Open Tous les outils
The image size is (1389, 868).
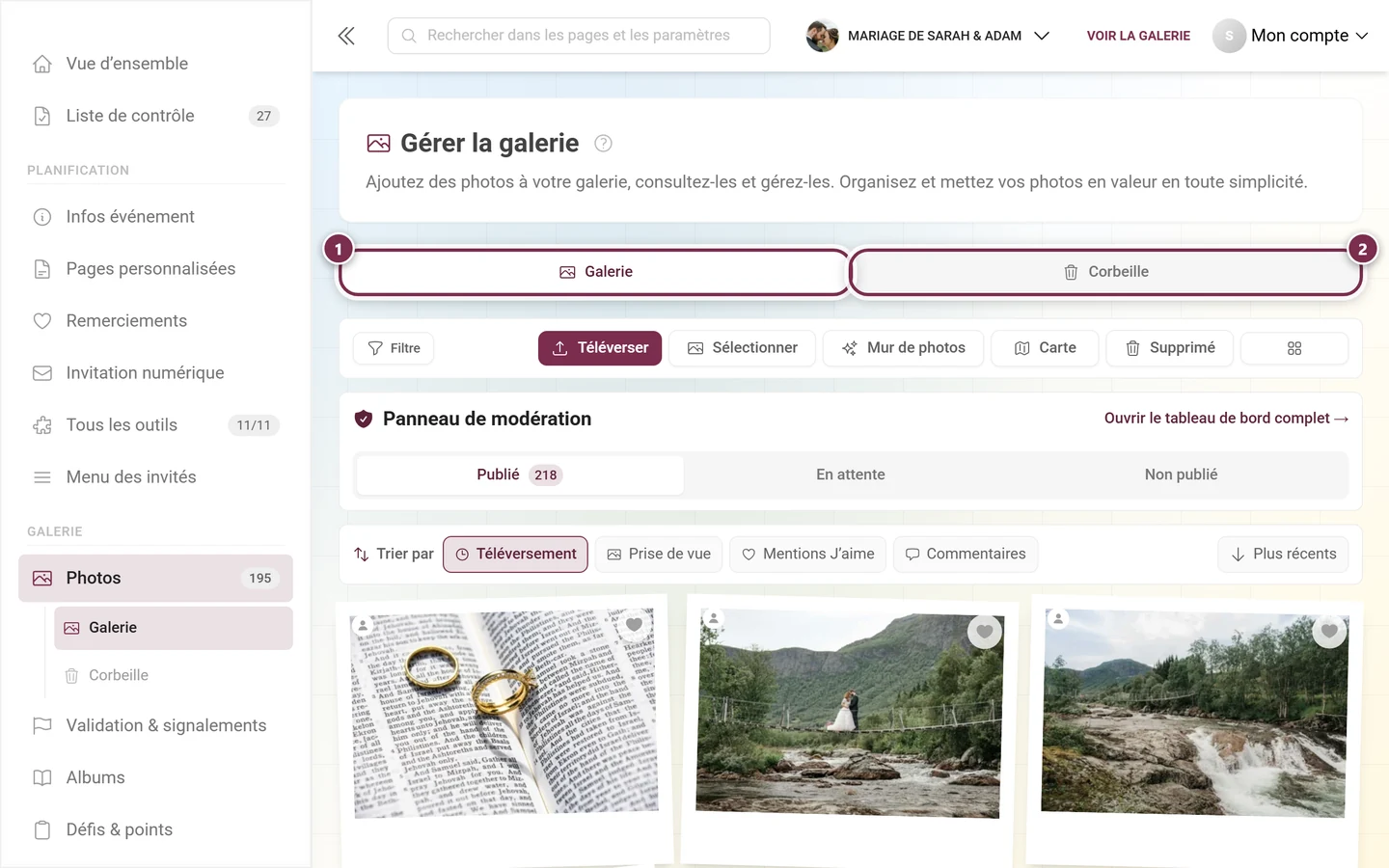click(155, 425)
